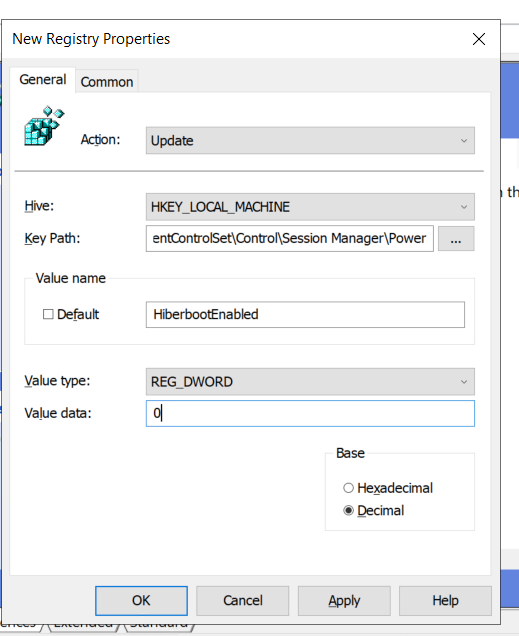Confirm with the OK button
Image resolution: width=519 pixels, height=636 pixels.
tap(142, 601)
